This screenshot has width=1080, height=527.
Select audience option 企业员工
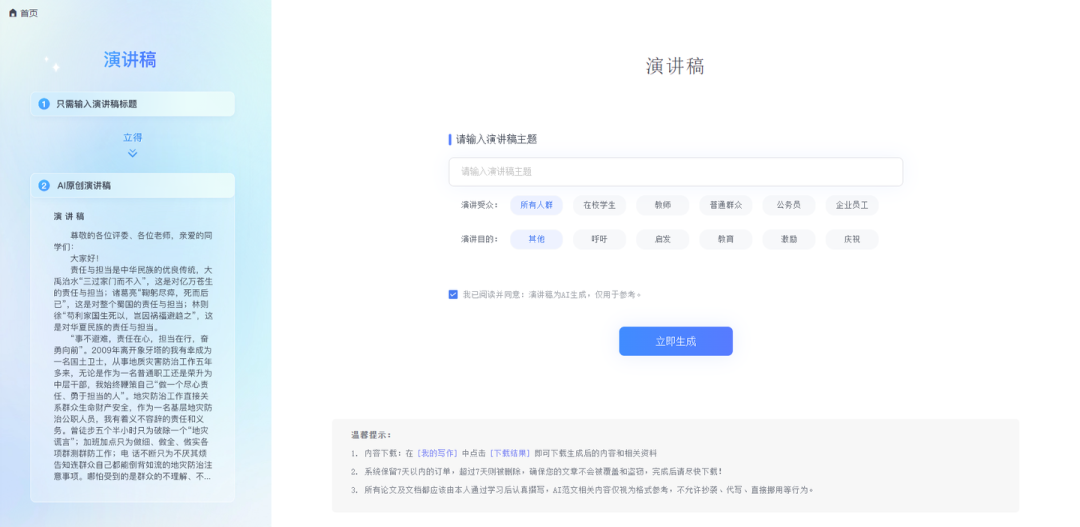pyautogui.click(x=852, y=205)
